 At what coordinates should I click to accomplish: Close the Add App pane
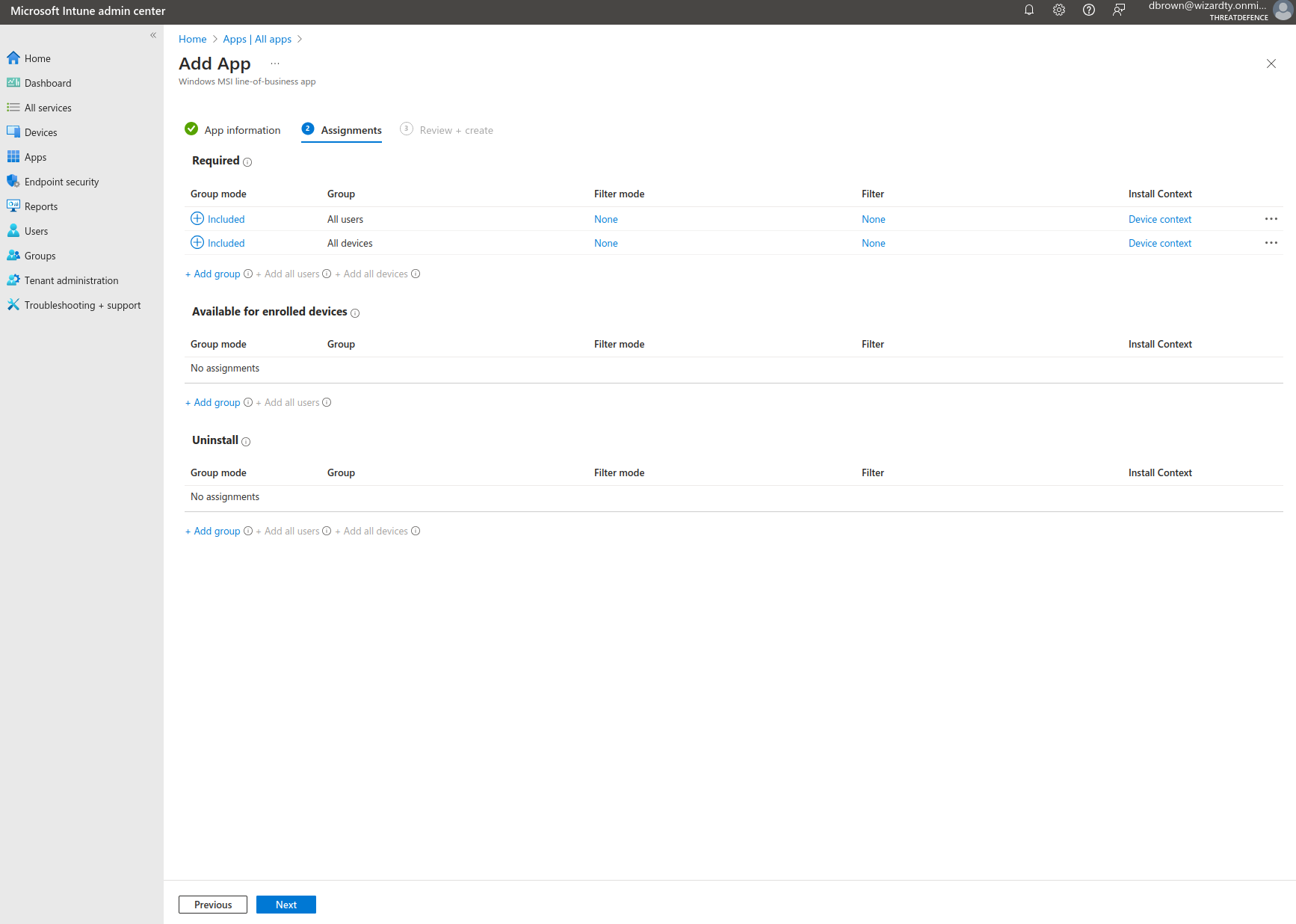(x=1271, y=64)
